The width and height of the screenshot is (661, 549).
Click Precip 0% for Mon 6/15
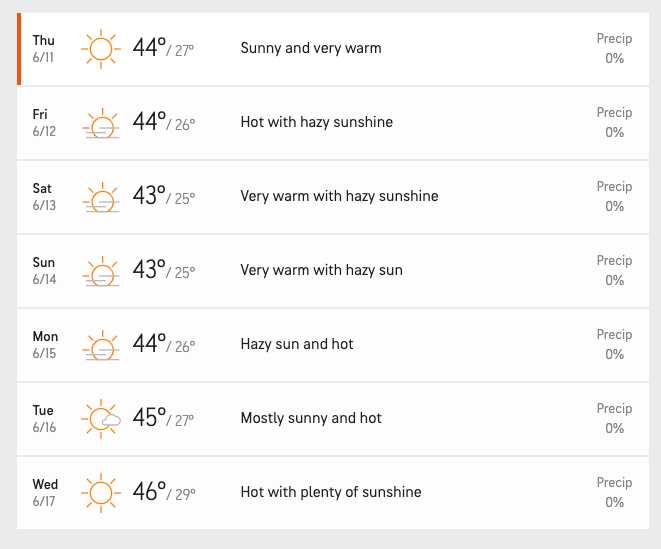coord(614,344)
